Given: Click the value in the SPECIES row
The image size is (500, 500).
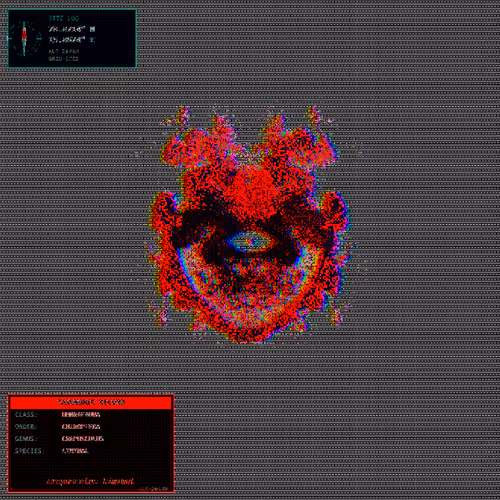Looking at the screenshot, I should [75, 451].
